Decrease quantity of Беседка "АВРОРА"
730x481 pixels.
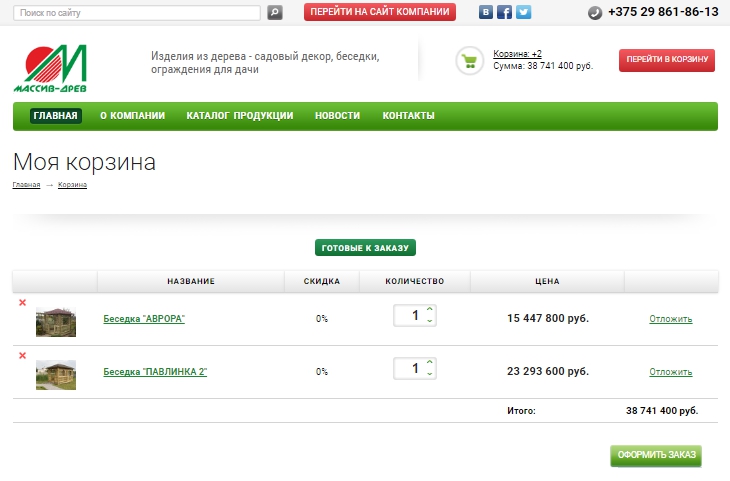429,321
